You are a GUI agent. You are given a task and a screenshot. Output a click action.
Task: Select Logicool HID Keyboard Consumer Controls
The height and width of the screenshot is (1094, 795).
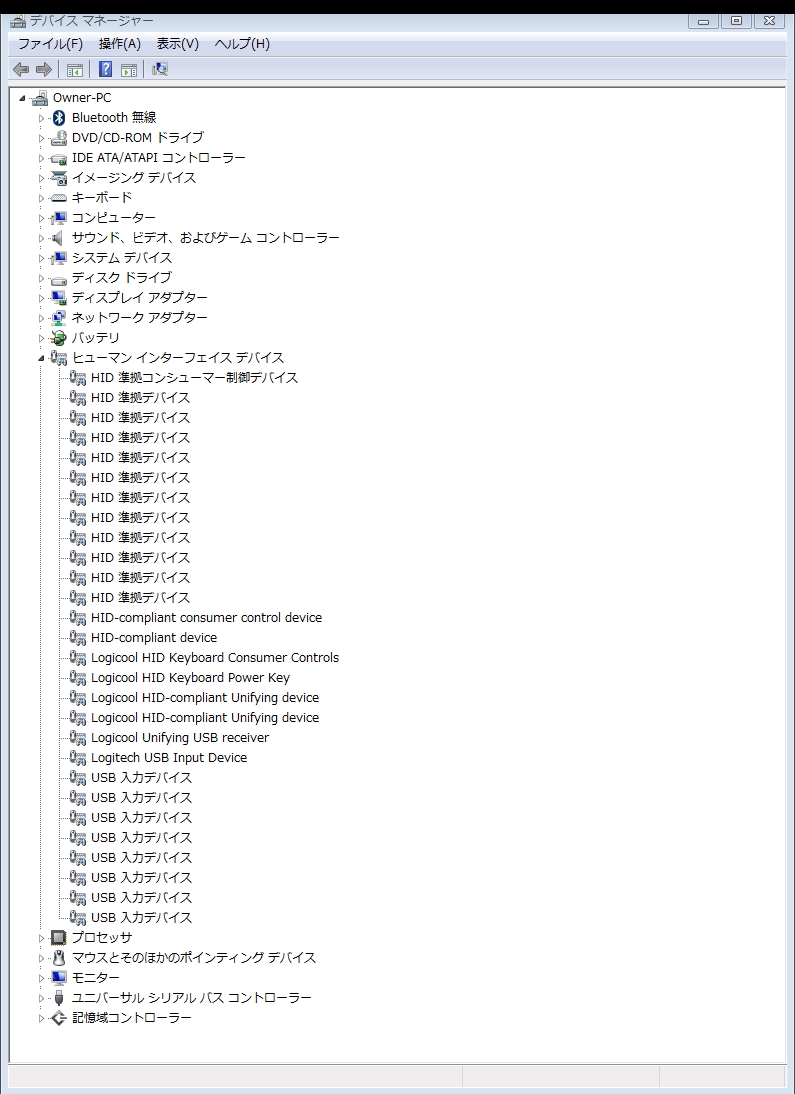[215, 658]
